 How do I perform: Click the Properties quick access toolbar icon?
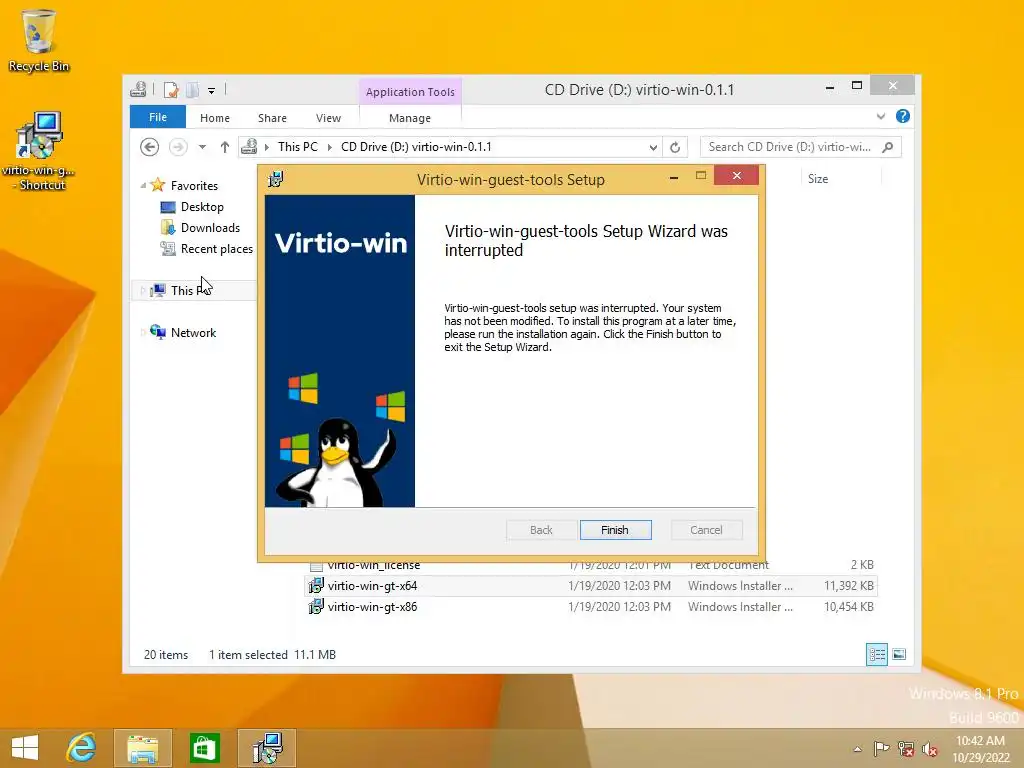point(170,89)
